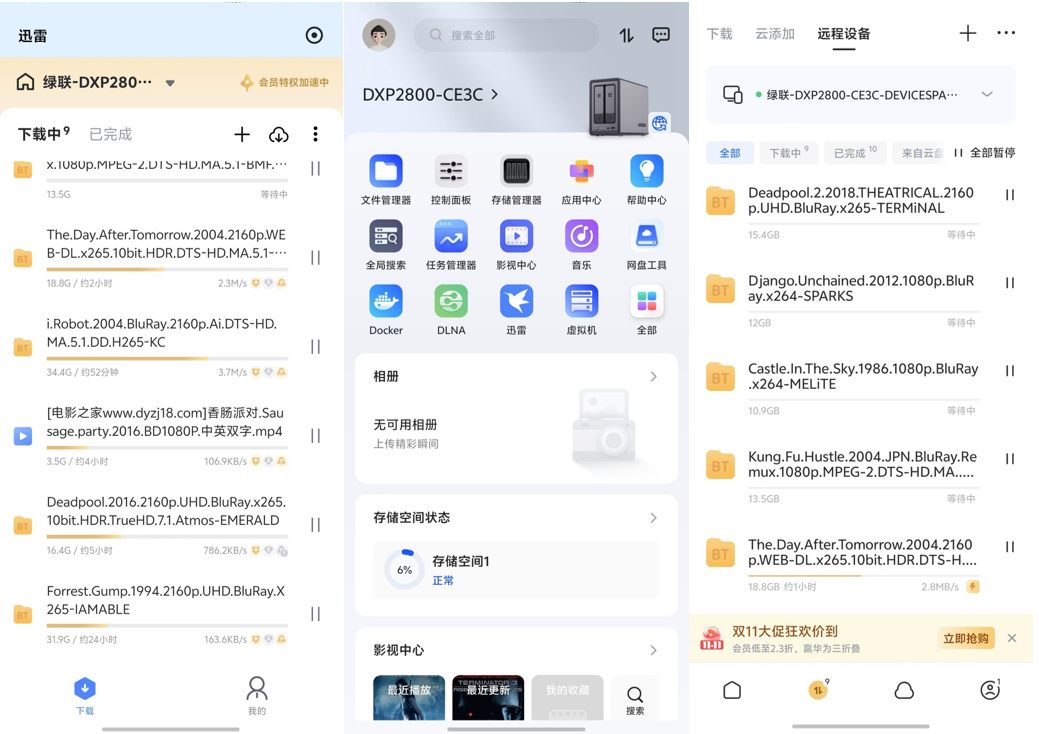This screenshot has width=1039, height=734.
Task: Open the 任务管理器 task manager icon
Action: click(x=451, y=236)
